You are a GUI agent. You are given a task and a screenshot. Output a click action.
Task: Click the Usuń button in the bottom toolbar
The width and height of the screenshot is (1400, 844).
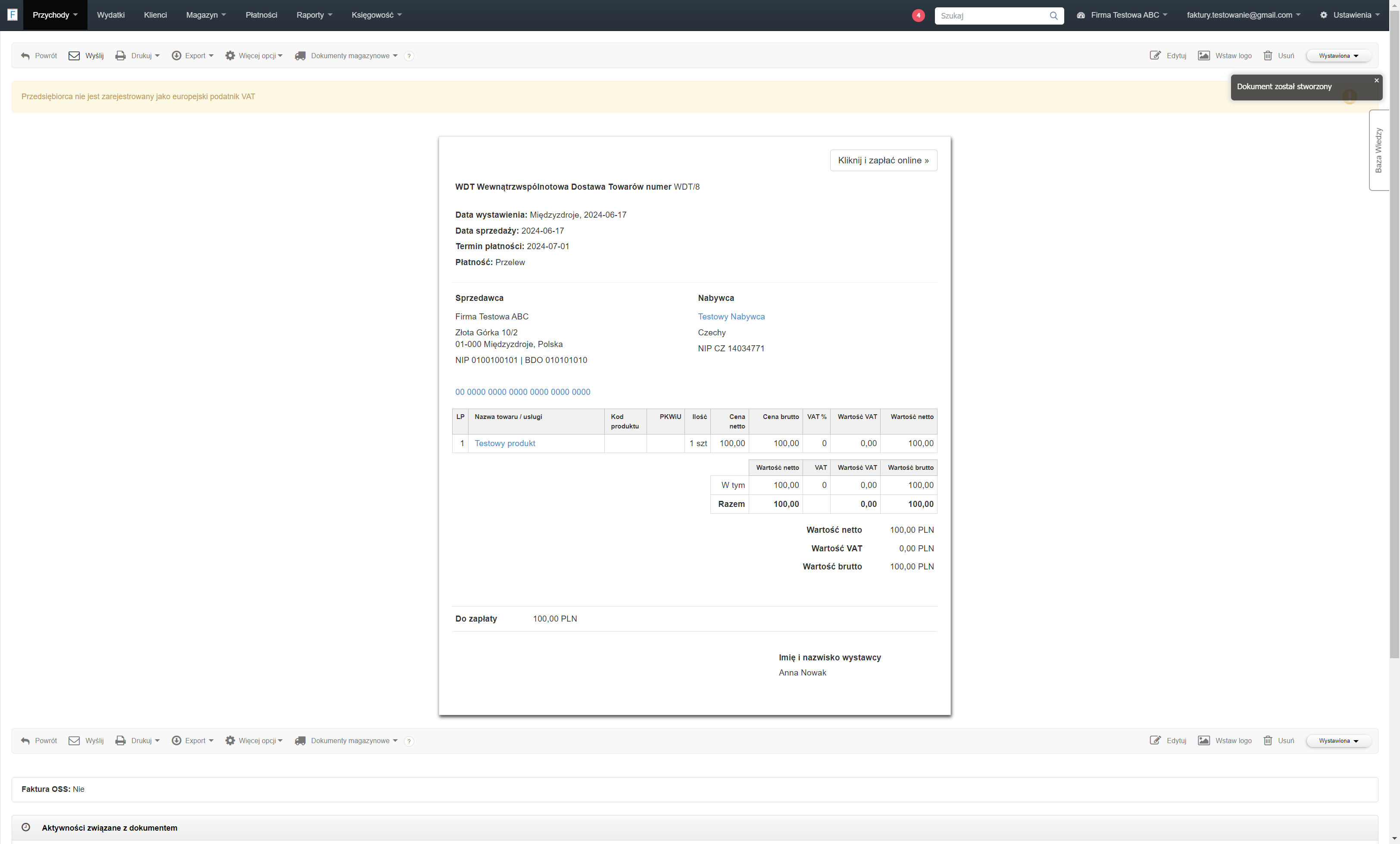pos(1279,741)
